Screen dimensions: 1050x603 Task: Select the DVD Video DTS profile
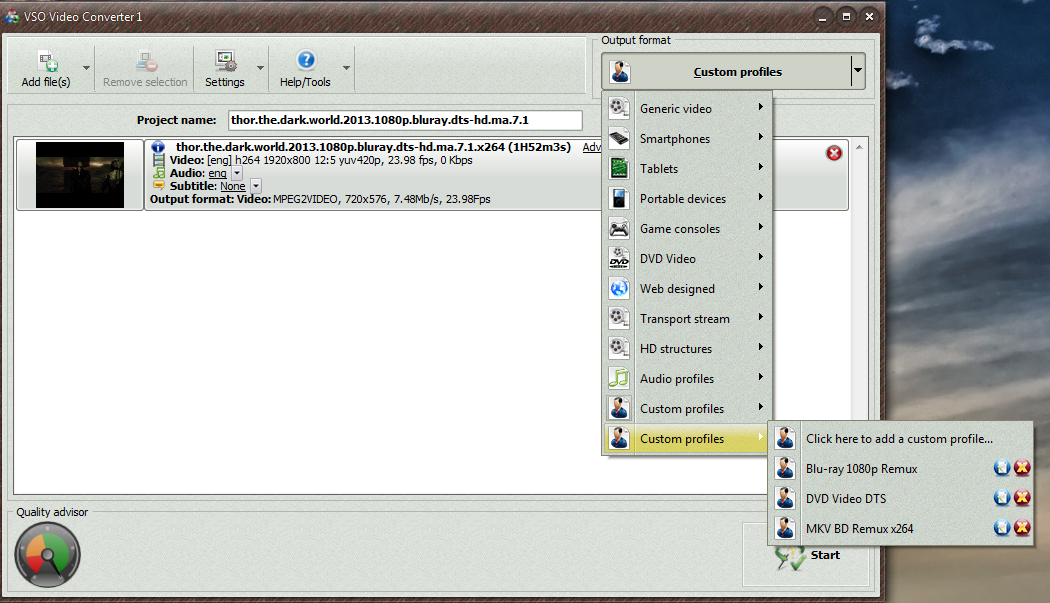[846, 499]
